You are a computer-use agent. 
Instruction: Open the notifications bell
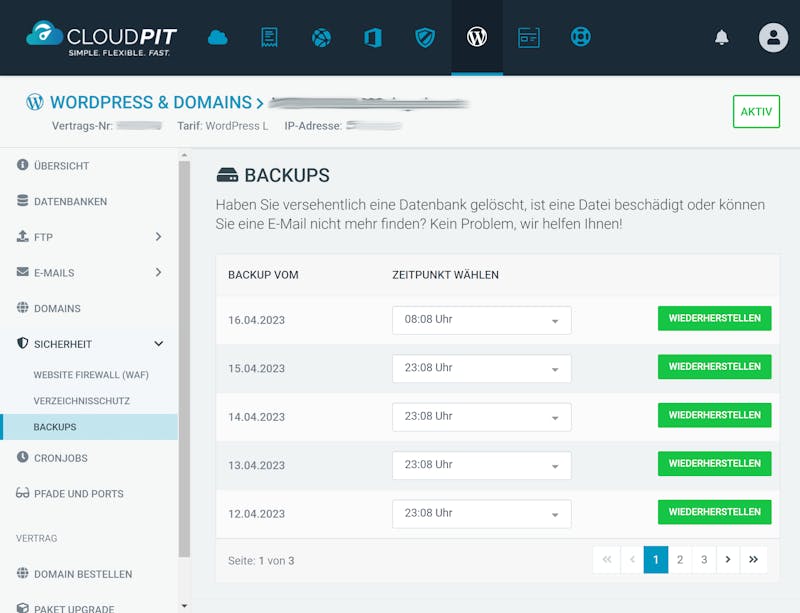tap(721, 37)
